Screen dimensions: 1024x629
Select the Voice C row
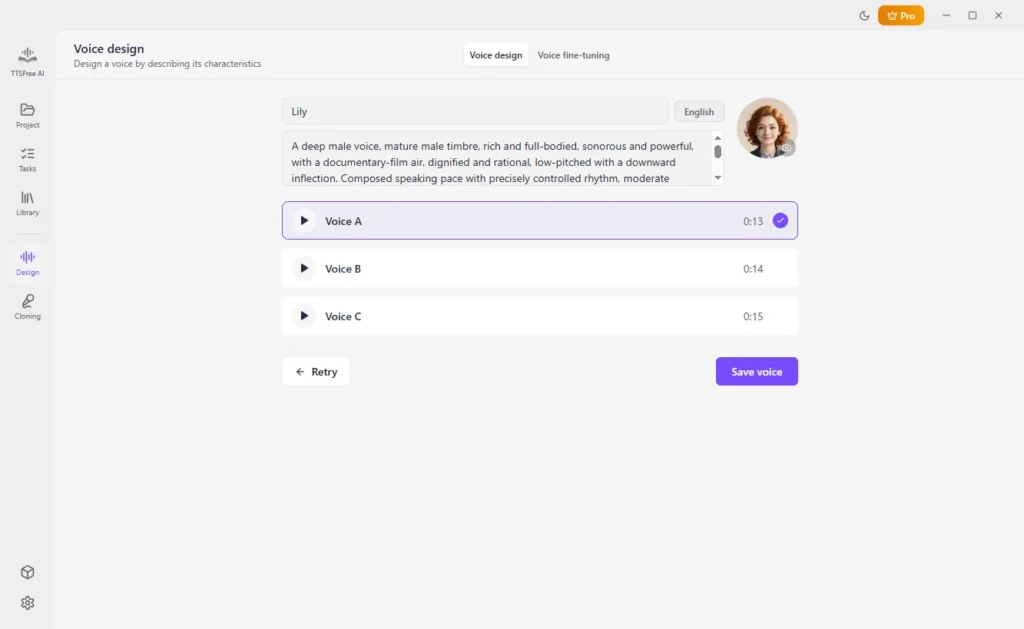(x=539, y=316)
